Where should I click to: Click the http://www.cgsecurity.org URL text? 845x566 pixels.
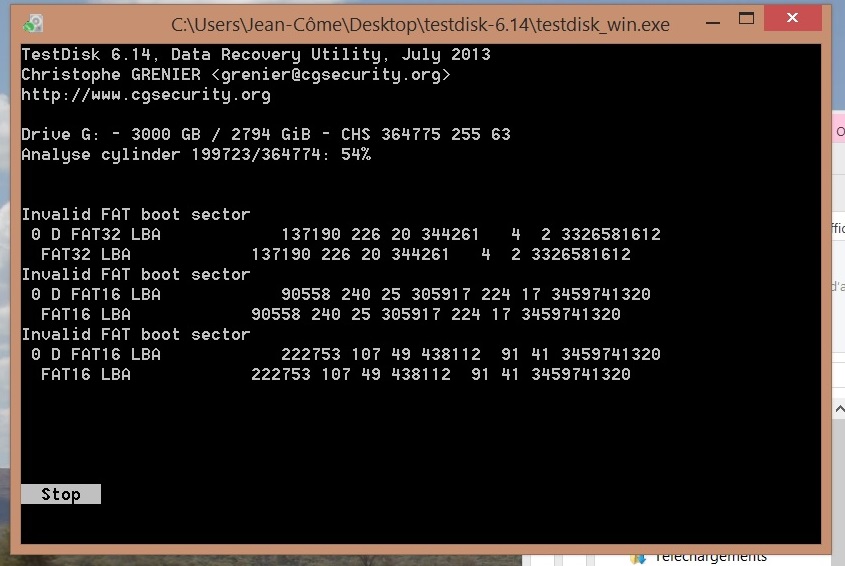(146, 95)
